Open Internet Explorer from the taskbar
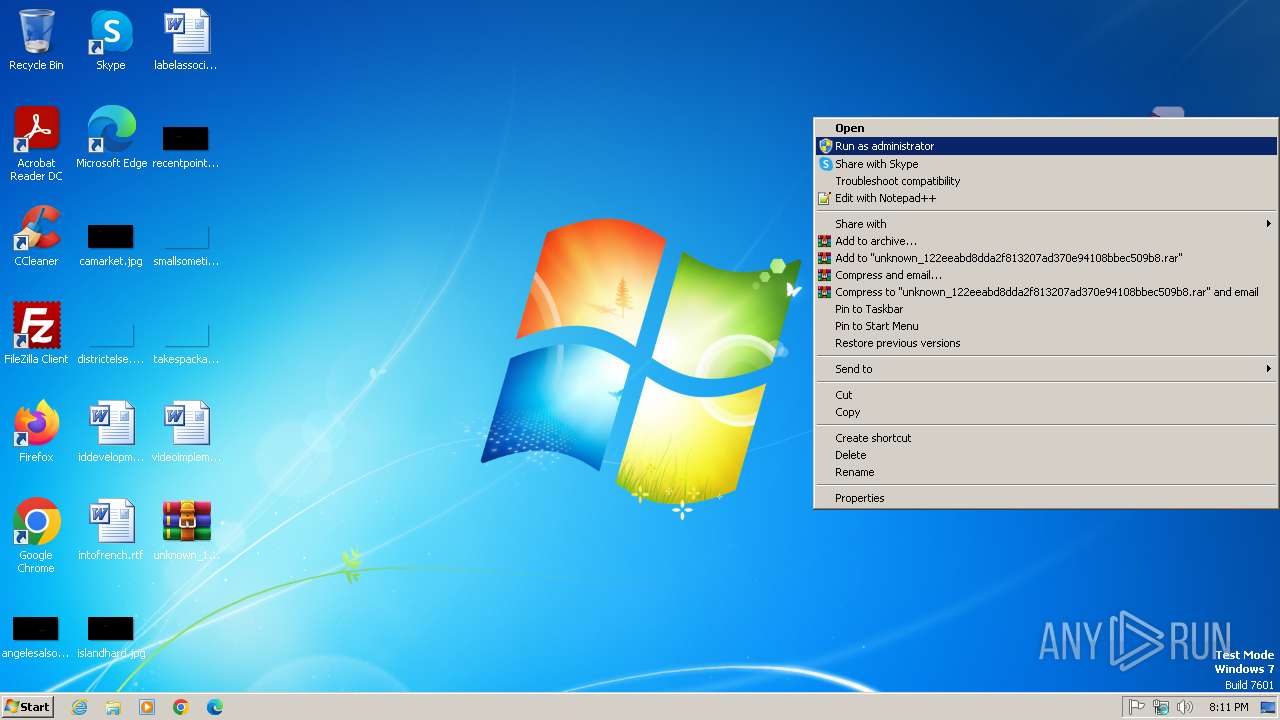Screen dimensions: 1280x720 [79, 707]
